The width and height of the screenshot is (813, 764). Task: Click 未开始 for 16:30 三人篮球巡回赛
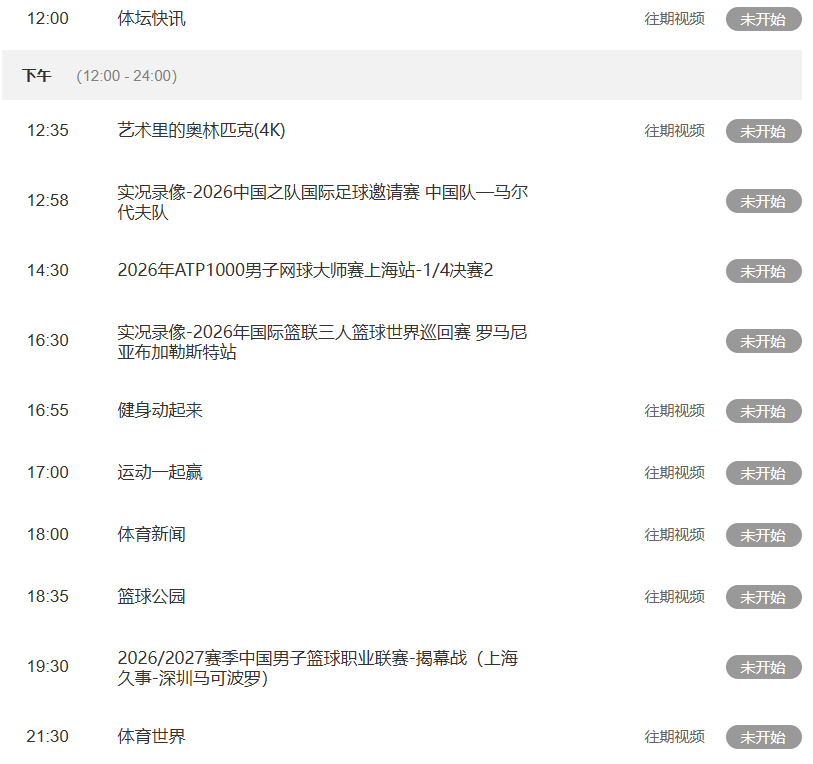(x=763, y=341)
